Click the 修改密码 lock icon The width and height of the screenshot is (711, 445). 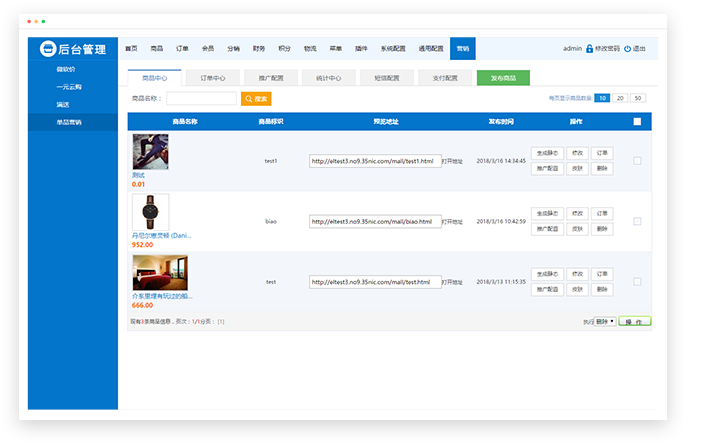coord(590,48)
